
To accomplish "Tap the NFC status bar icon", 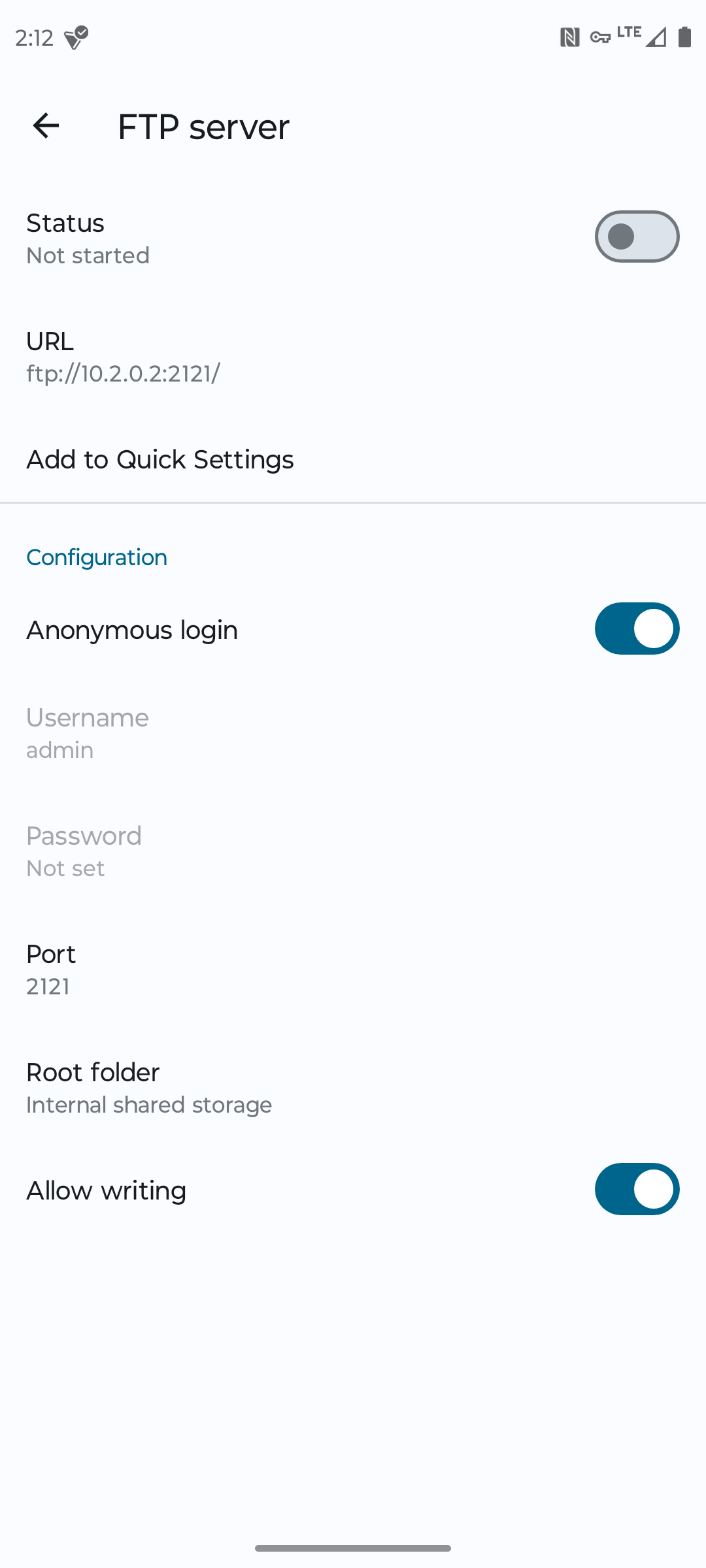I will (x=569, y=37).
